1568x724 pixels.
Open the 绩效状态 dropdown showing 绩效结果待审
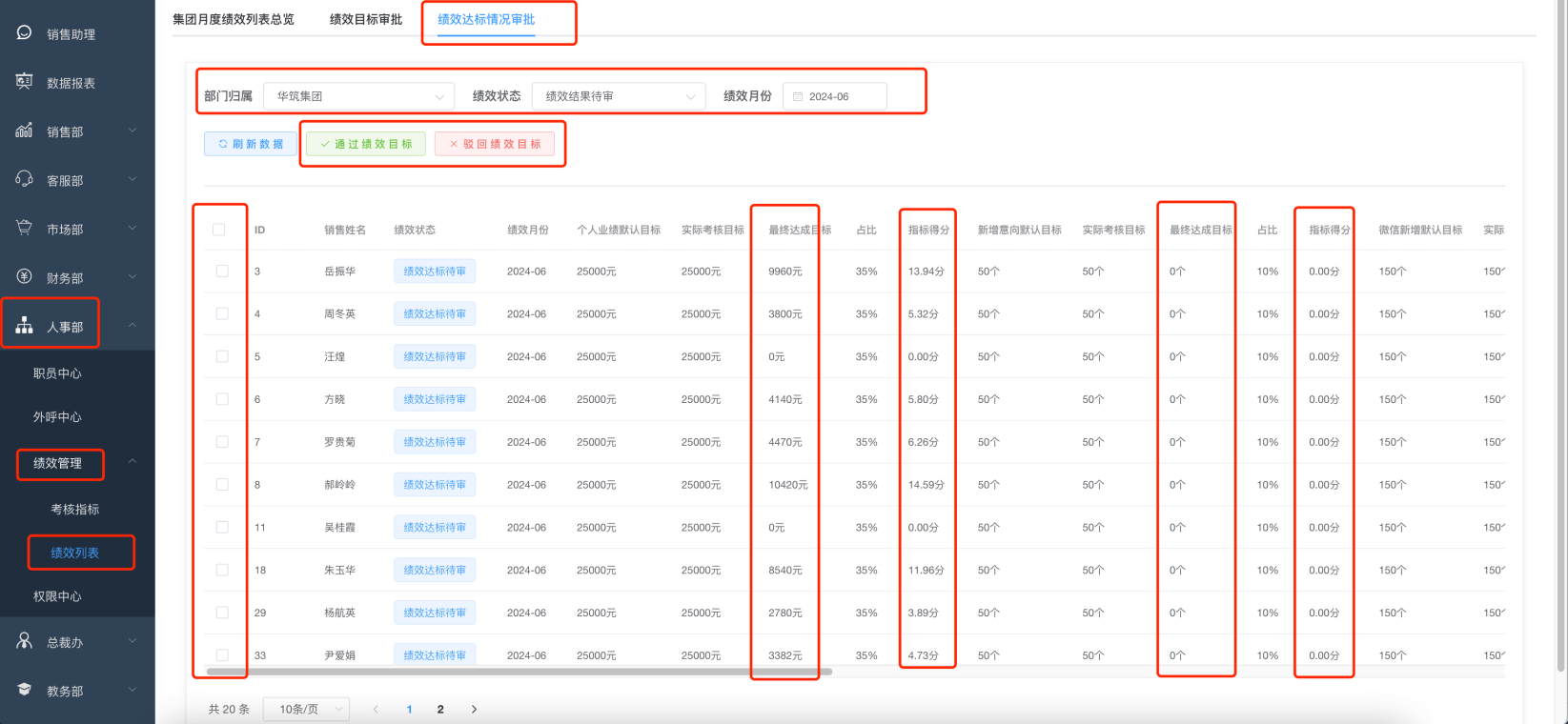pos(618,96)
